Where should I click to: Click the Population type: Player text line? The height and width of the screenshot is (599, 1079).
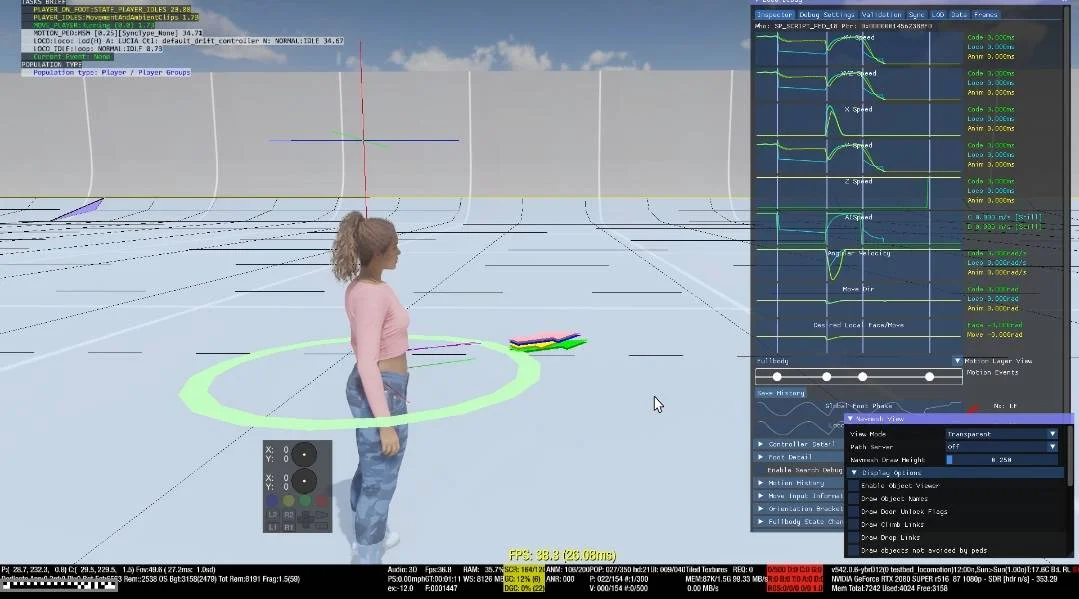(111, 72)
